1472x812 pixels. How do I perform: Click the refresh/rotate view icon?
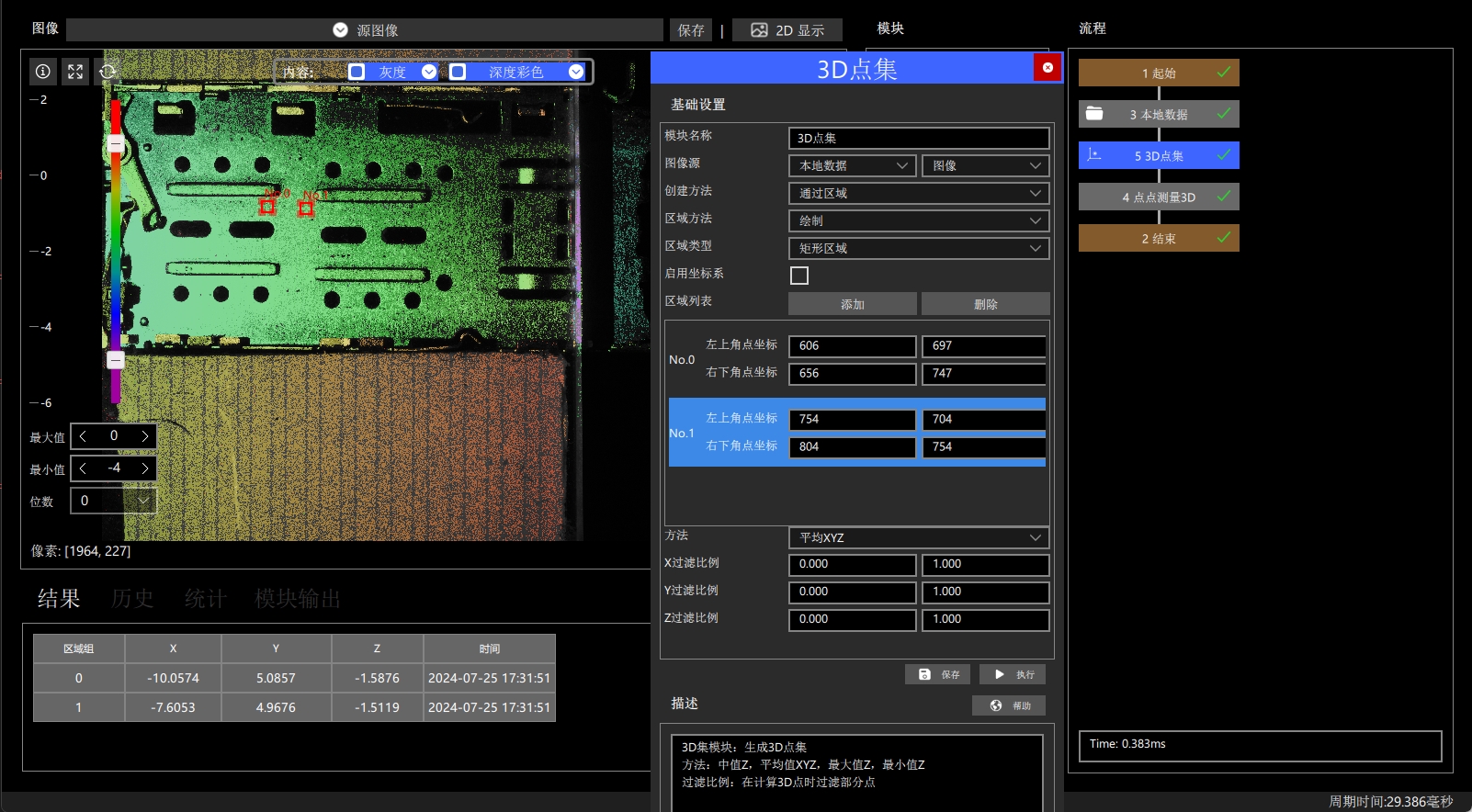pos(108,71)
